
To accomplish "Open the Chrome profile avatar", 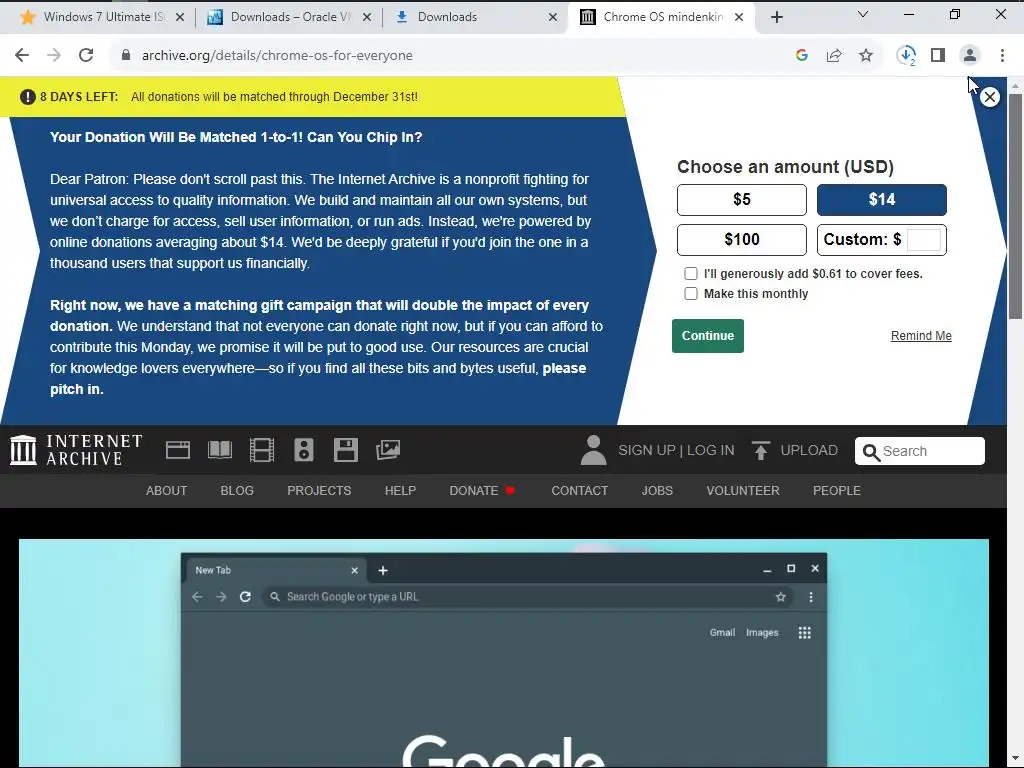I will tap(970, 56).
